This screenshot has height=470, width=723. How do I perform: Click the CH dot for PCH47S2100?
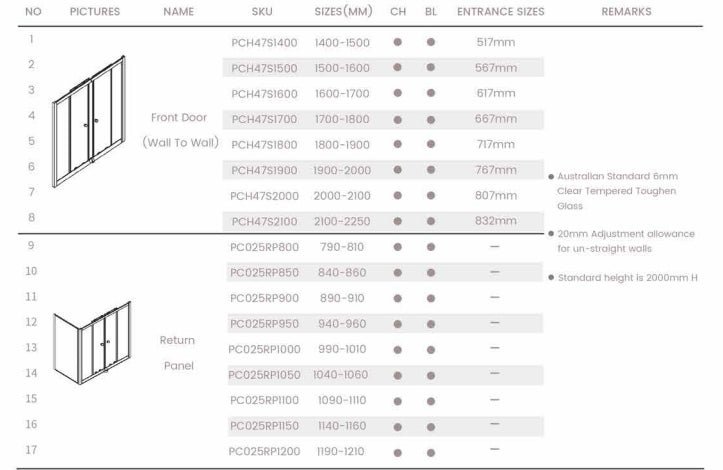pos(397,221)
